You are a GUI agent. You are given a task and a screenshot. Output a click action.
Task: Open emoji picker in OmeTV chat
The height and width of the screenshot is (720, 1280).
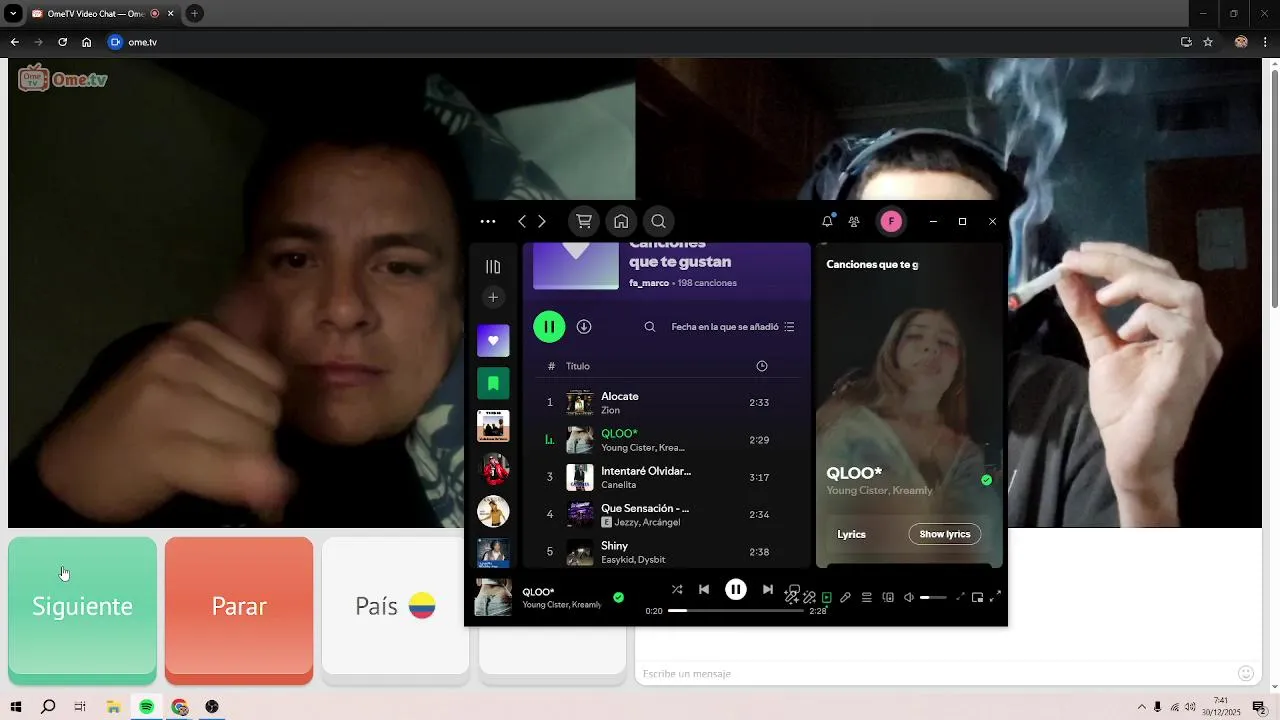1246,674
